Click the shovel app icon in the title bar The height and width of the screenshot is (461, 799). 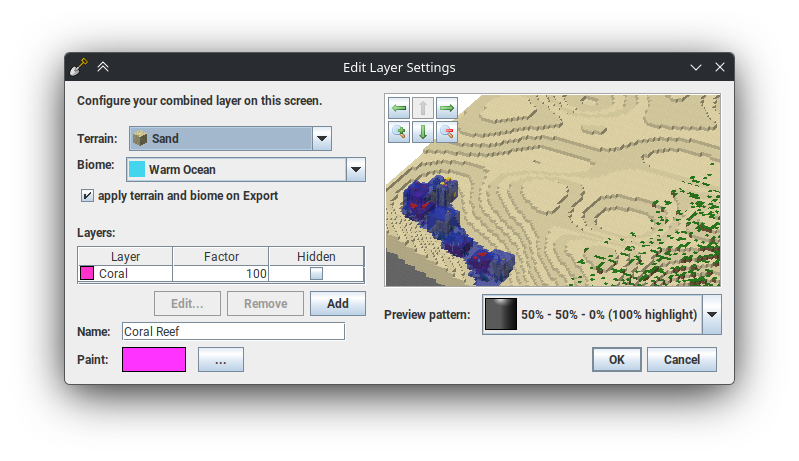click(79, 67)
